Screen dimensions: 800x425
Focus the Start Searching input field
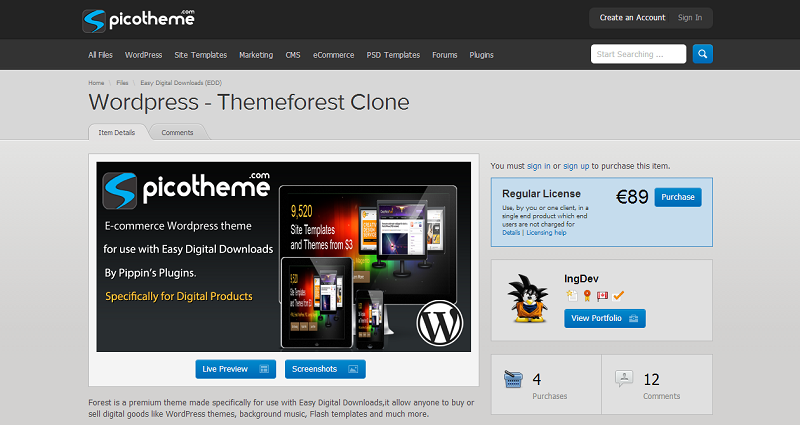click(638, 54)
